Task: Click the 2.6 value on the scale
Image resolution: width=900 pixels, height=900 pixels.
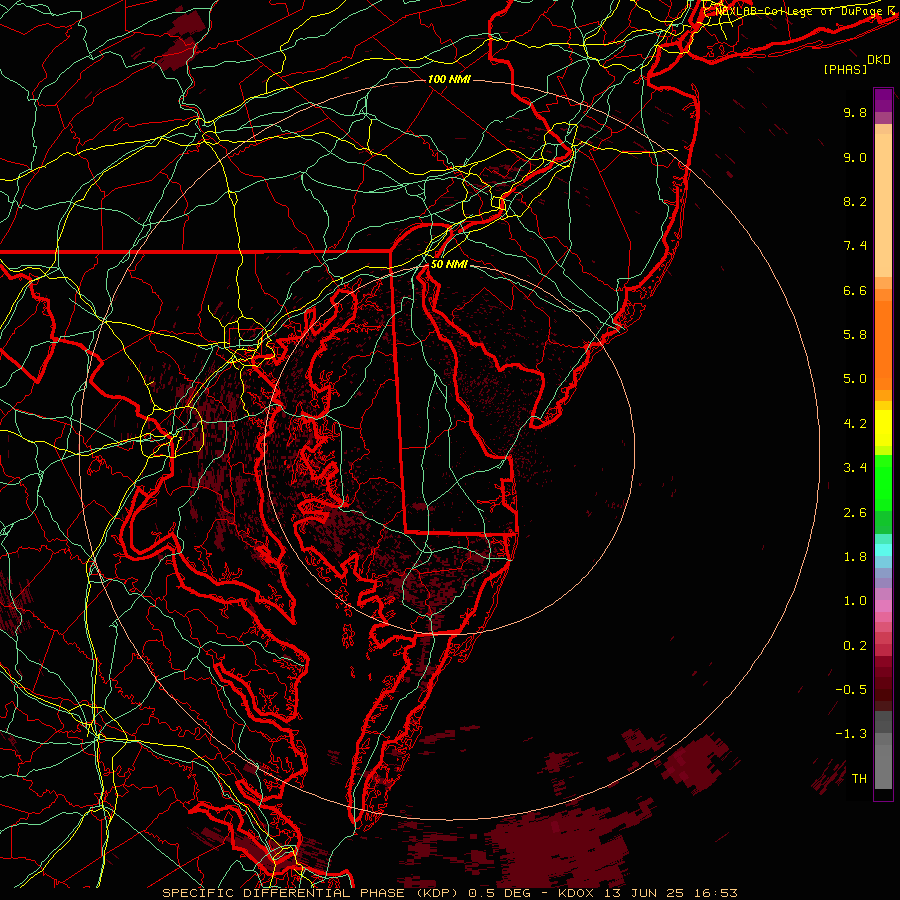Action: tap(855, 513)
